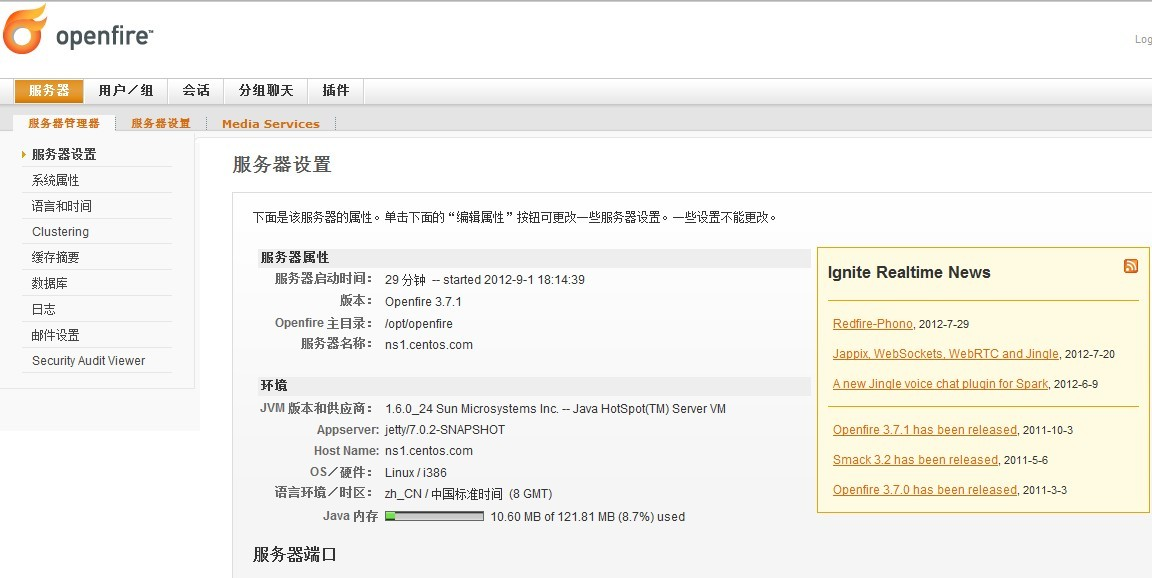Open 邮件设置 sidebar item

pyautogui.click(x=55, y=335)
